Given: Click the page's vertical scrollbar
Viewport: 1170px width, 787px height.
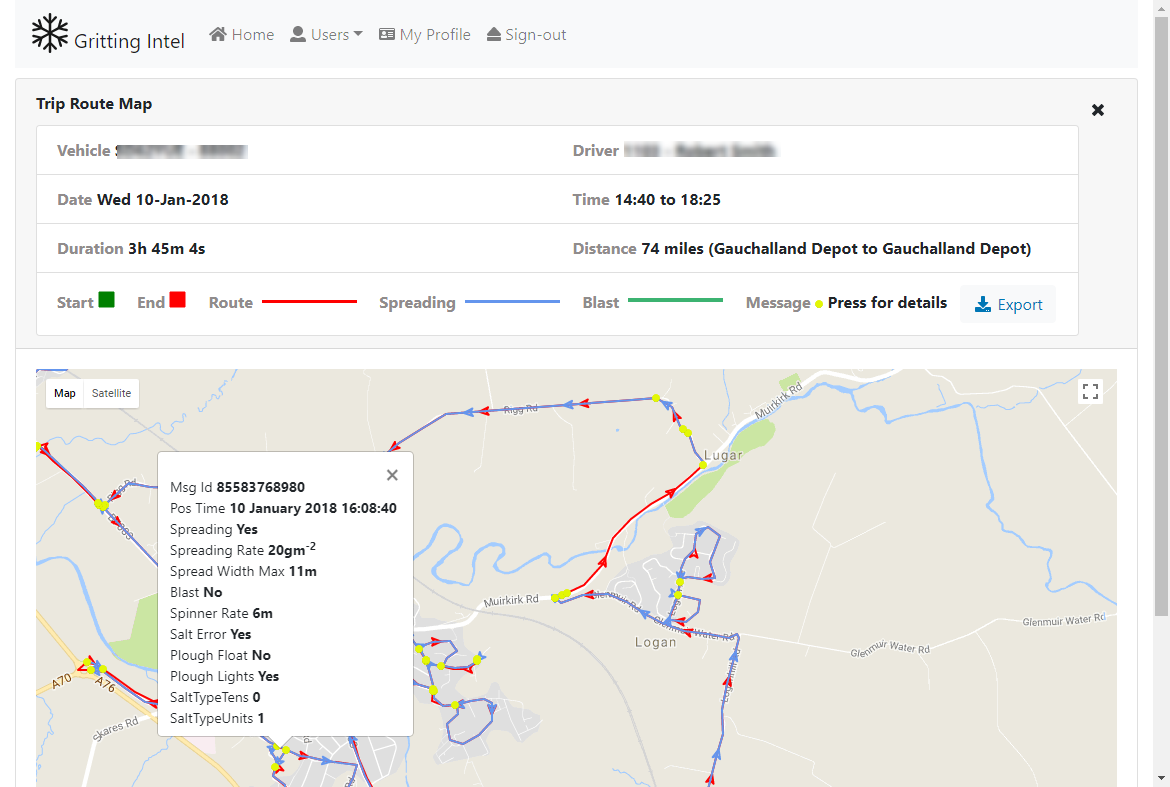Looking at the screenshot, I should 1161,300.
